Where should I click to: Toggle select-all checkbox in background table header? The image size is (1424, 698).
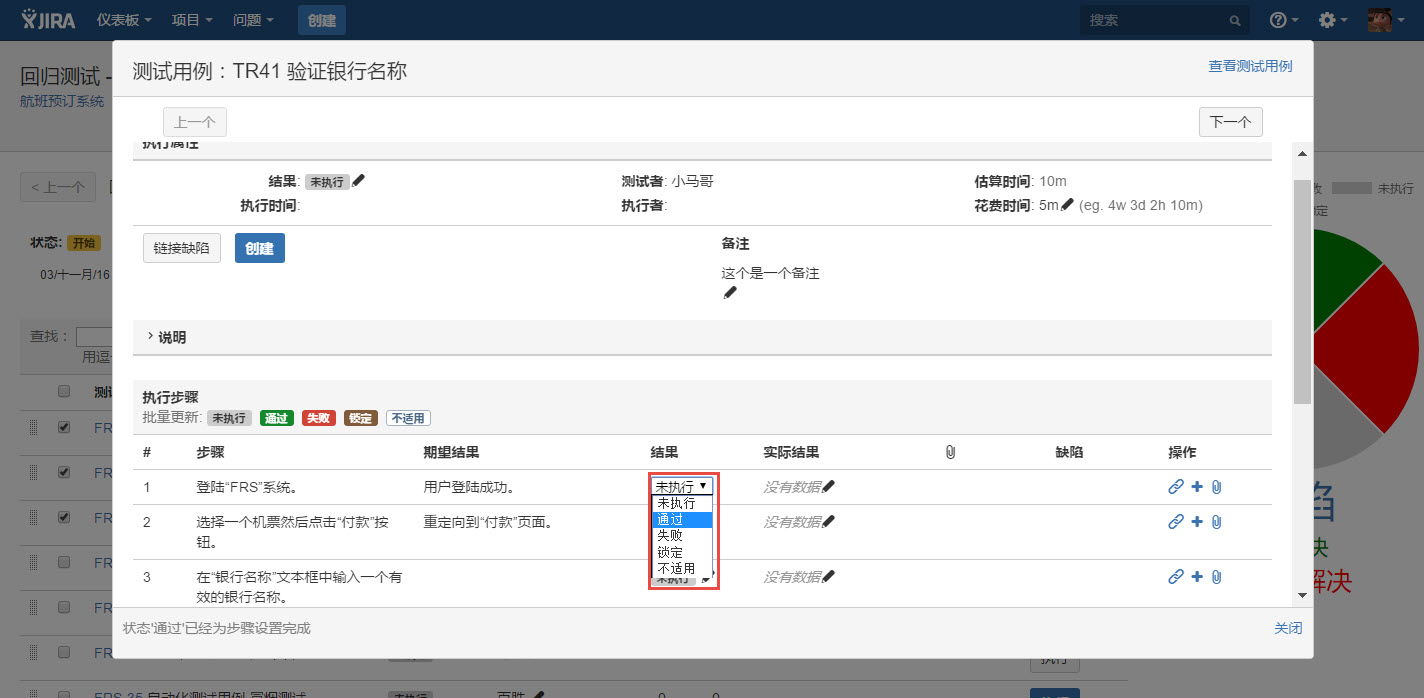coord(64,391)
